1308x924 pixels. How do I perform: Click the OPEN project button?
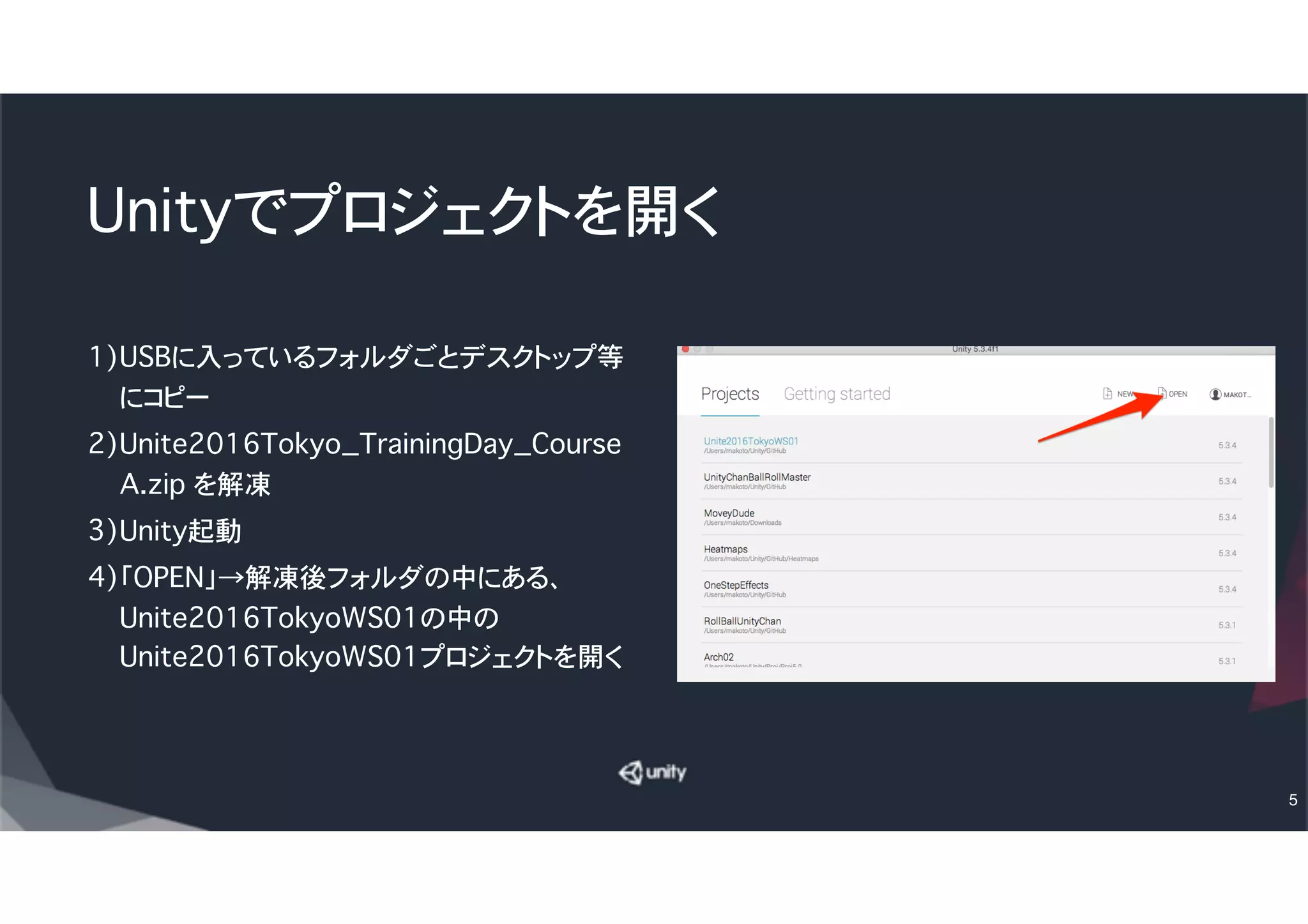pyautogui.click(x=1173, y=394)
